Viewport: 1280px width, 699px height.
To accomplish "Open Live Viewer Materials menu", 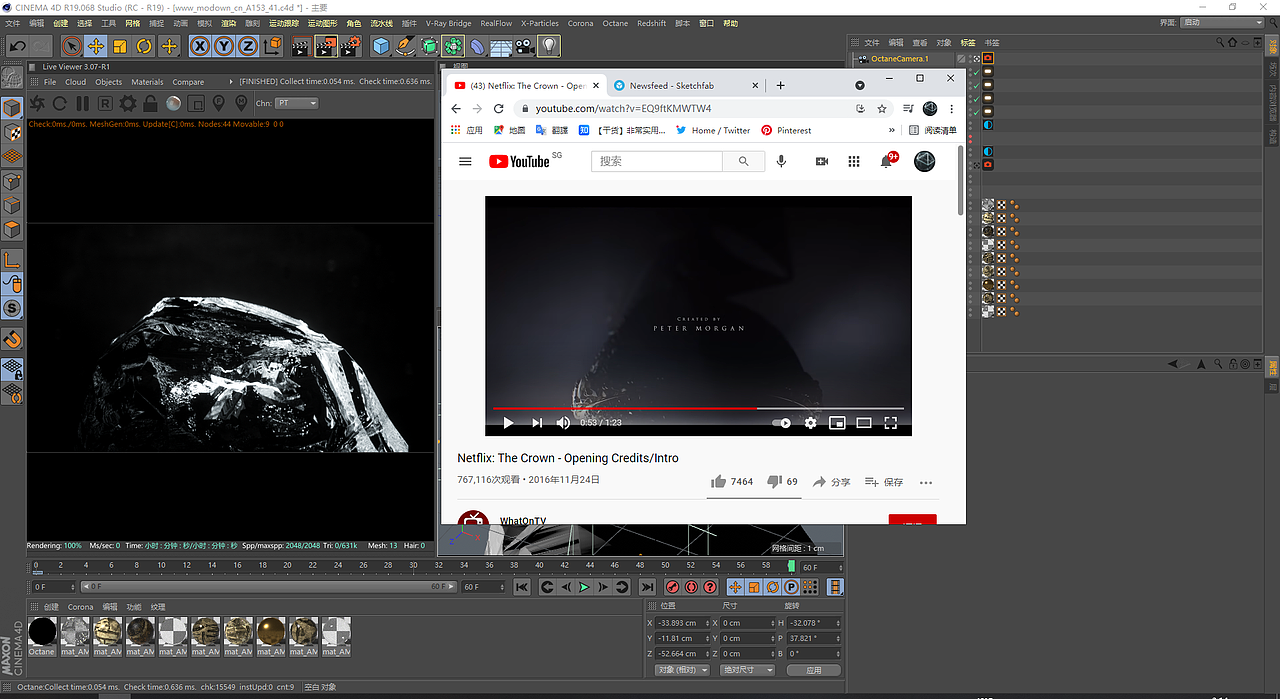I will (147, 82).
